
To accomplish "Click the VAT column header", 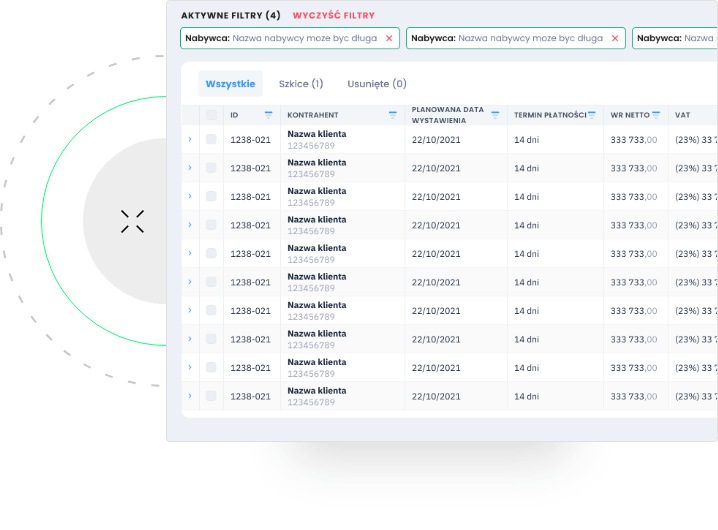I will click(x=684, y=115).
